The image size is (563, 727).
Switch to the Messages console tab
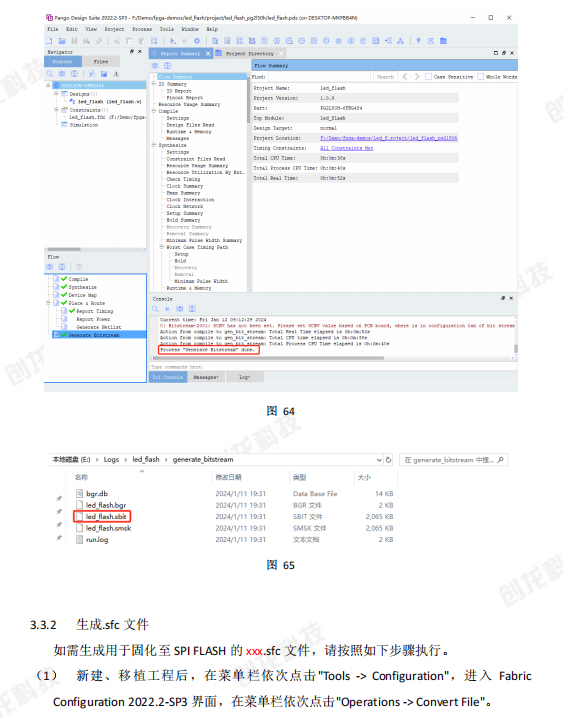click(x=206, y=377)
